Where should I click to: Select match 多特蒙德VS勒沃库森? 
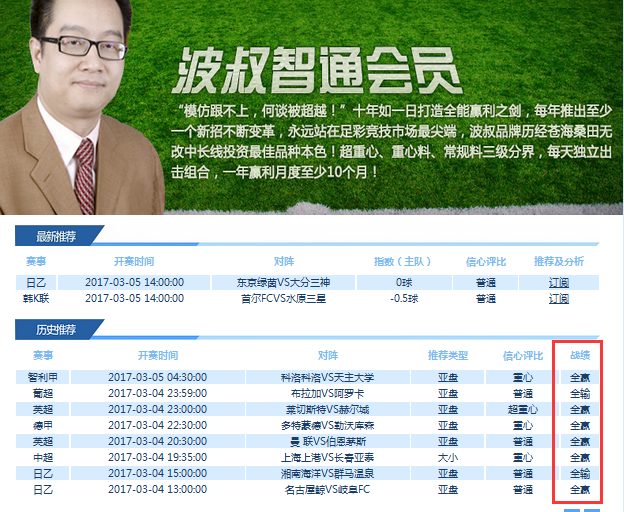(328, 425)
